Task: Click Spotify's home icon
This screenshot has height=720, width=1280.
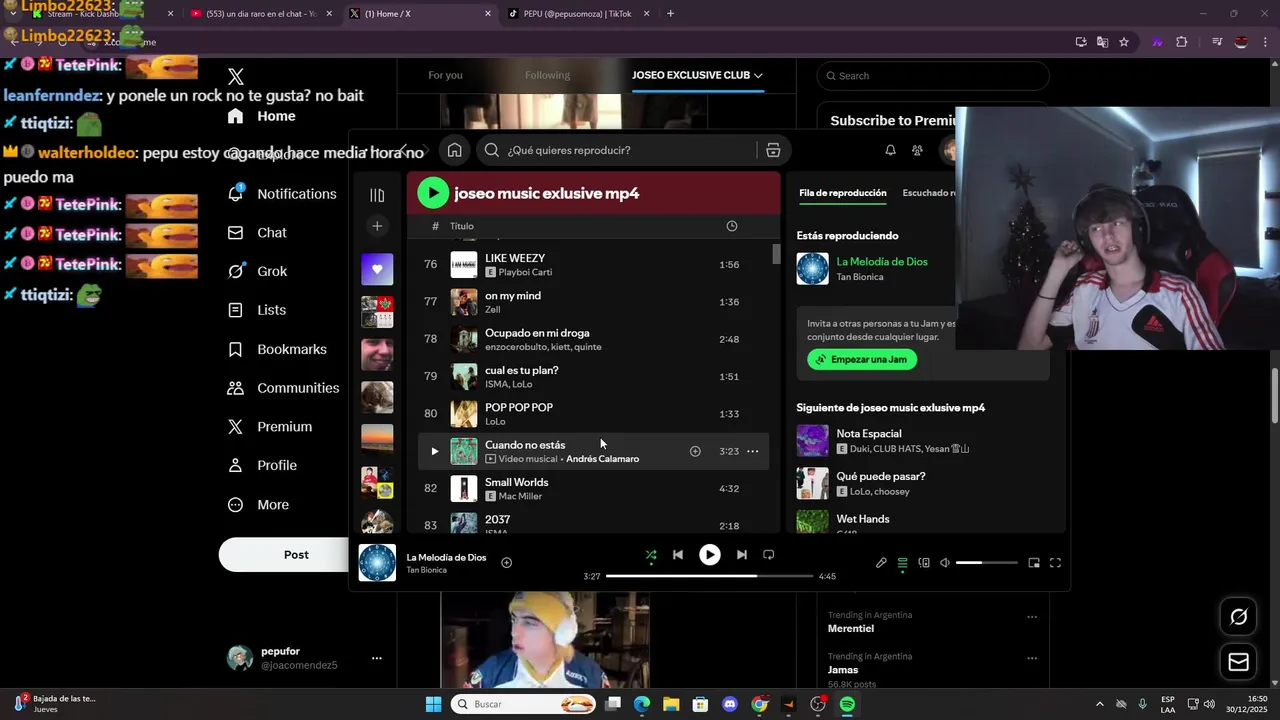Action: 454,150
